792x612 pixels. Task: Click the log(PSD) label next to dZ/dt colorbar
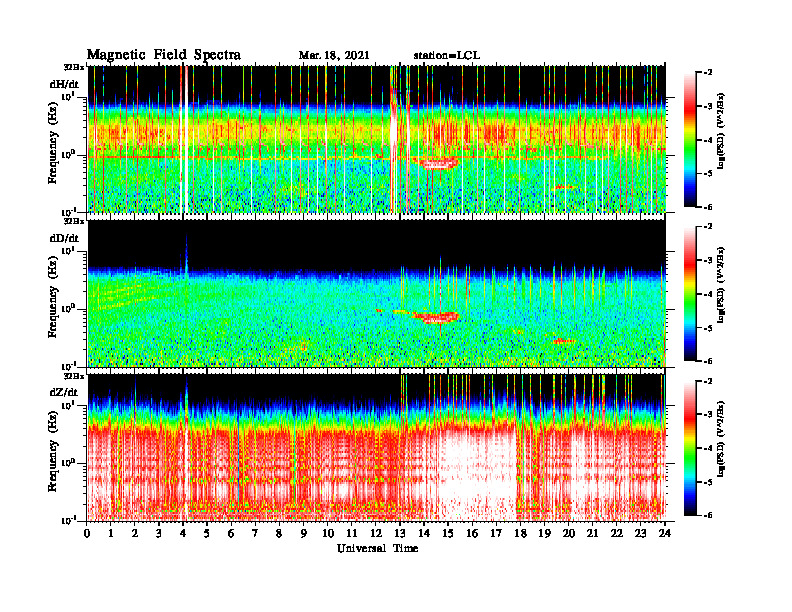(x=721, y=439)
